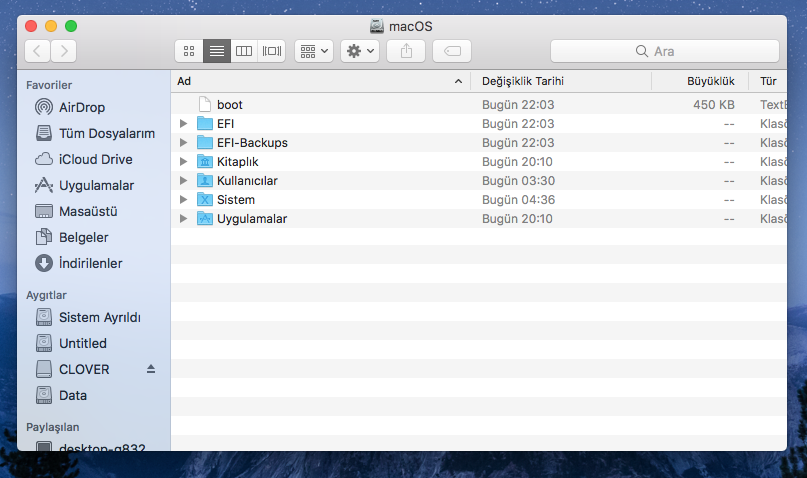Screen dimensions: 807x478
Task: Select list view toggle button
Action: point(216,51)
